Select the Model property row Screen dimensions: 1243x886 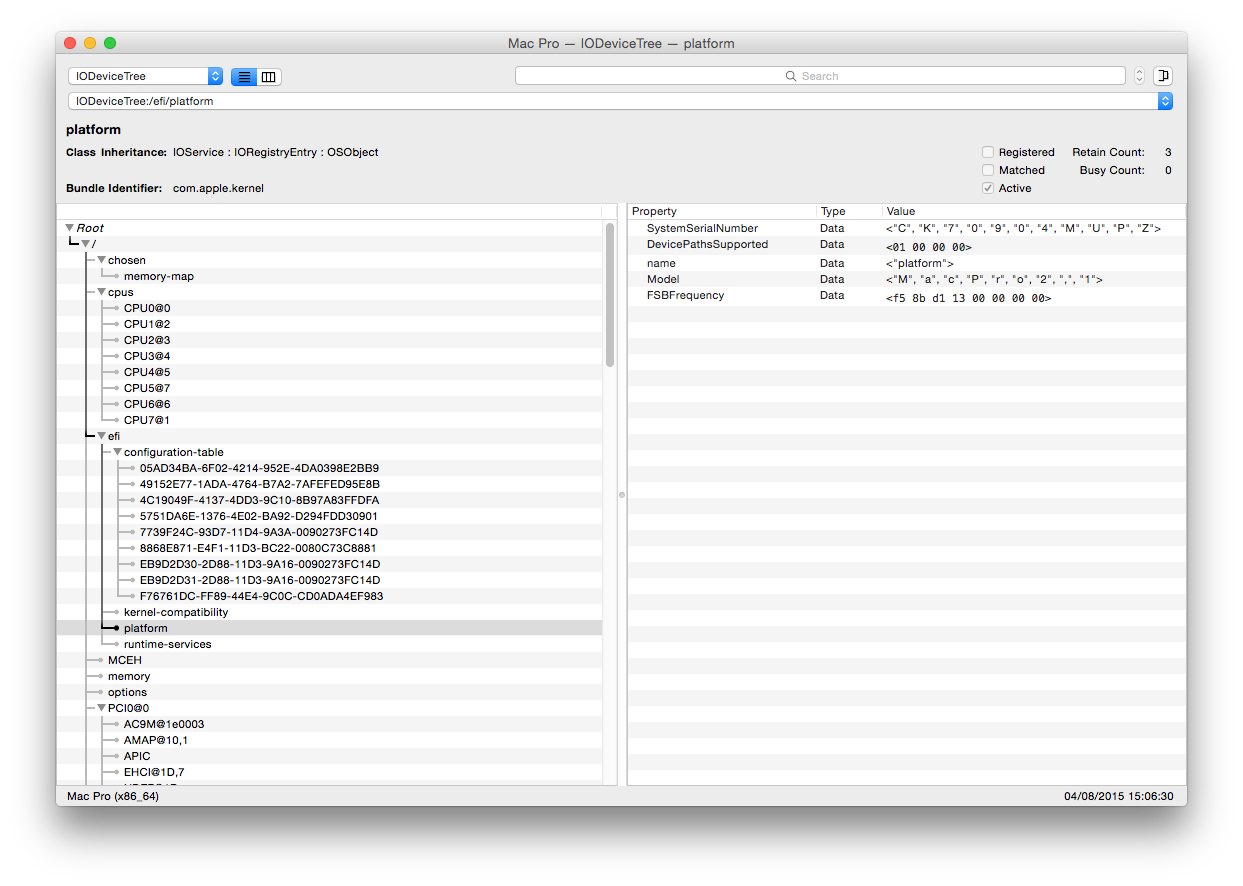coord(907,279)
